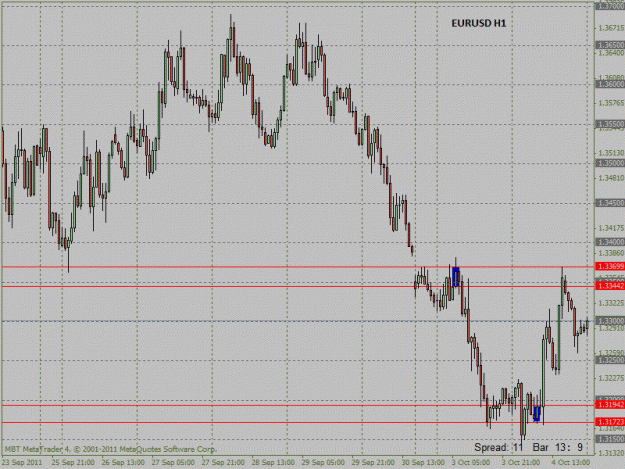Click the red 1.33442 price tag

[x=610, y=286]
